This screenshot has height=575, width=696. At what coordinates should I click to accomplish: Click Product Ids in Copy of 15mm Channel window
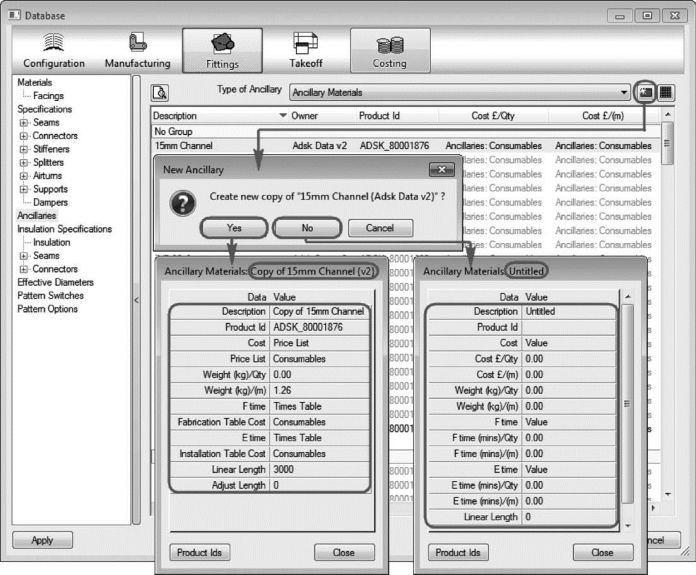pyautogui.click(x=200, y=552)
